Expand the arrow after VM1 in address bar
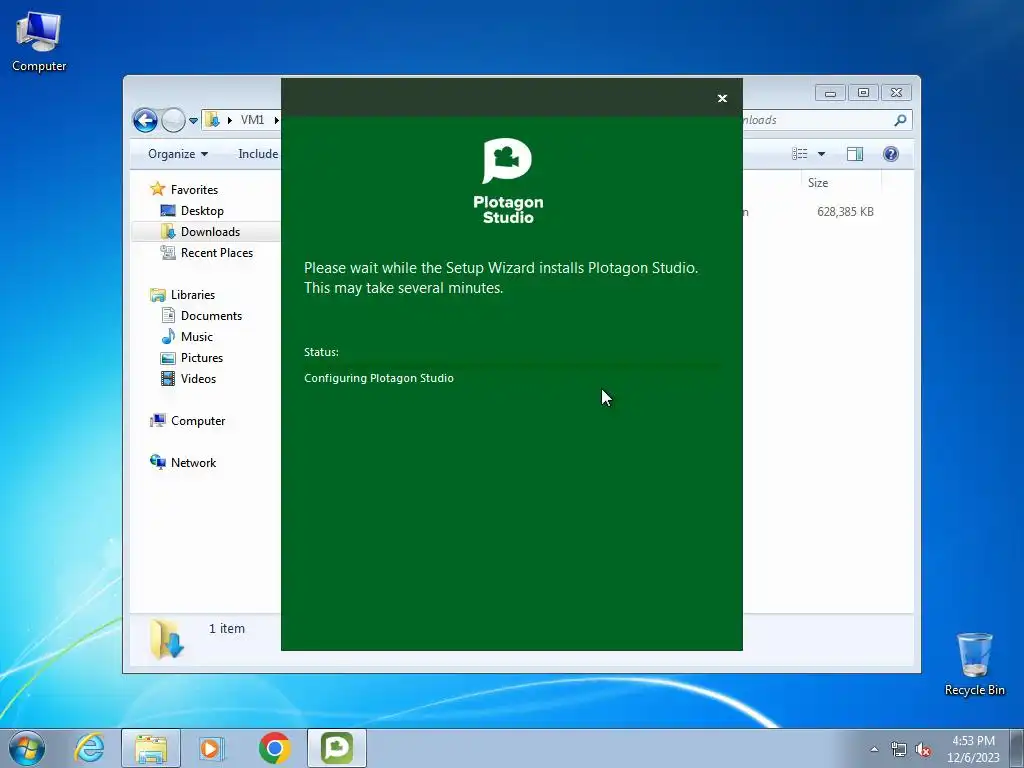 tap(276, 120)
